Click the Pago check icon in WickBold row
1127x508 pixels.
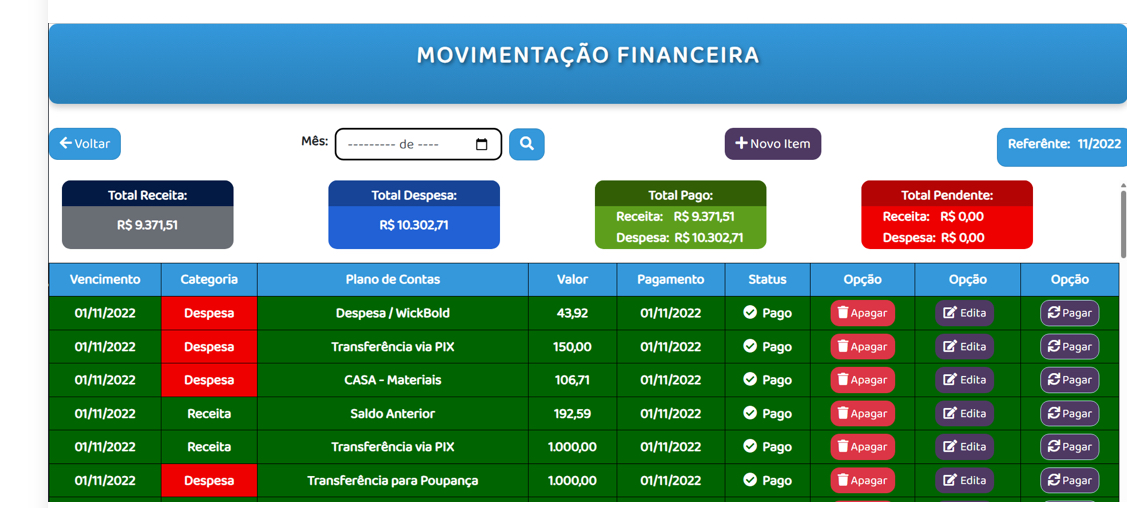click(x=750, y=313)
